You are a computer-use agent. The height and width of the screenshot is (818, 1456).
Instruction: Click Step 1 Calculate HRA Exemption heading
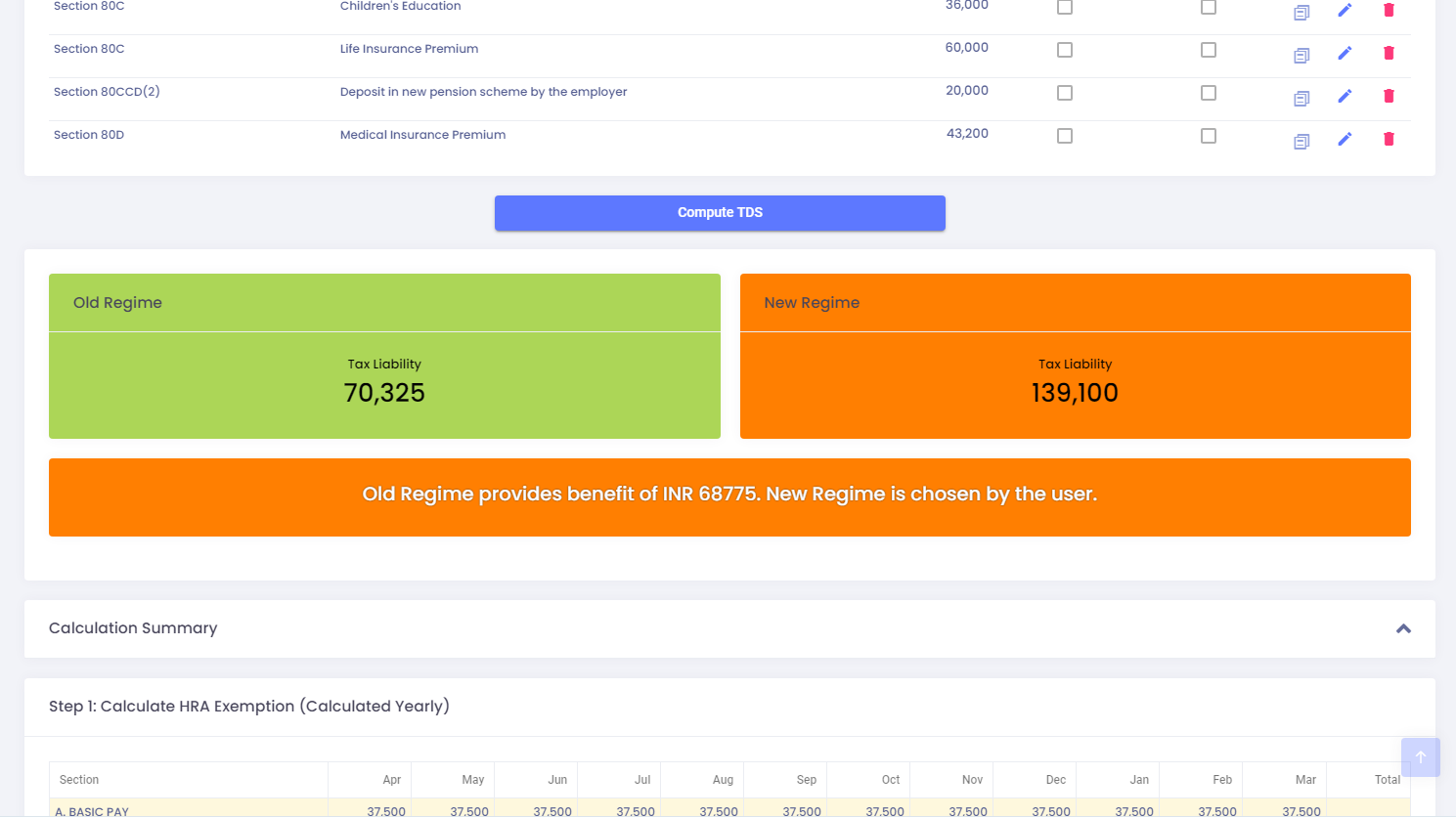(x=249, y=707)
